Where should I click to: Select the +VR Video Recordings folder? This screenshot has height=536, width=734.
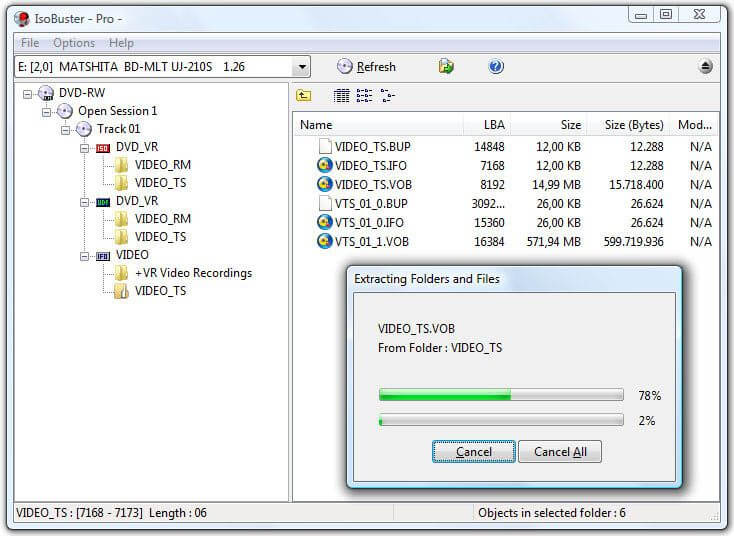point(193,273)
